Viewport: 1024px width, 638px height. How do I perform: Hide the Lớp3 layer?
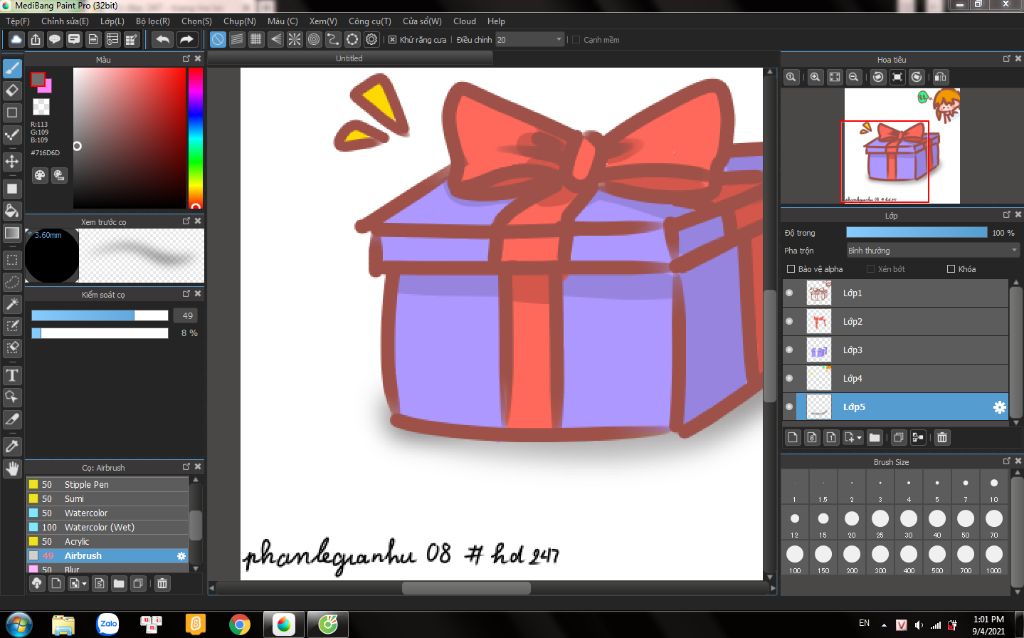point(789,350)
